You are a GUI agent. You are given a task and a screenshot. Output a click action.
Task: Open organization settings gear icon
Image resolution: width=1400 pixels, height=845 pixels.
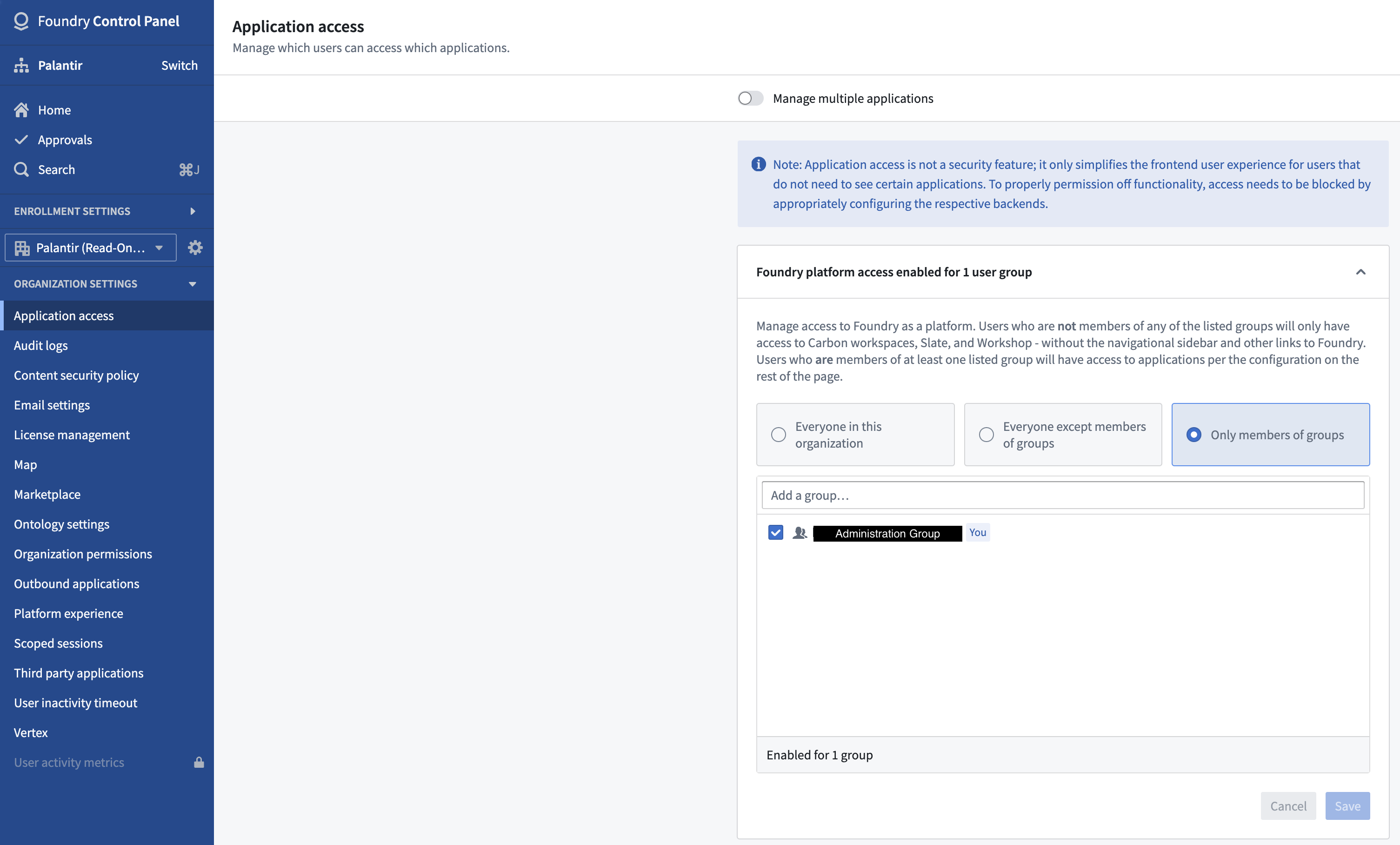tap(195, 247)
